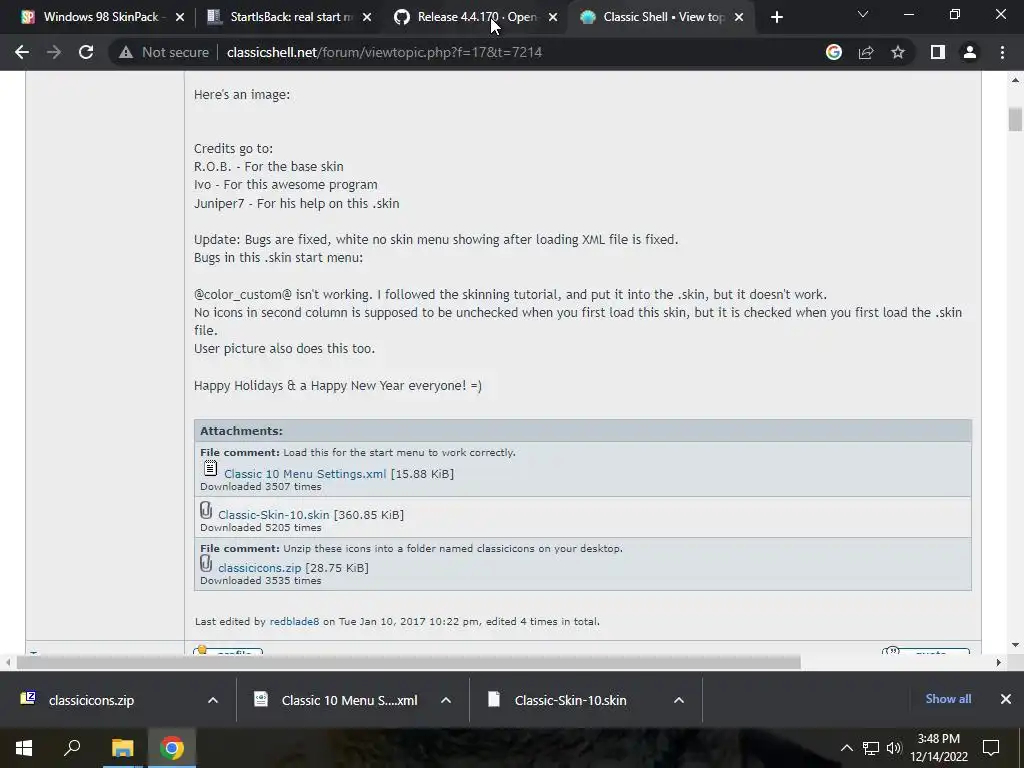Click the forward navigation arrow
1024x768 pixels.
click(54, 52)
